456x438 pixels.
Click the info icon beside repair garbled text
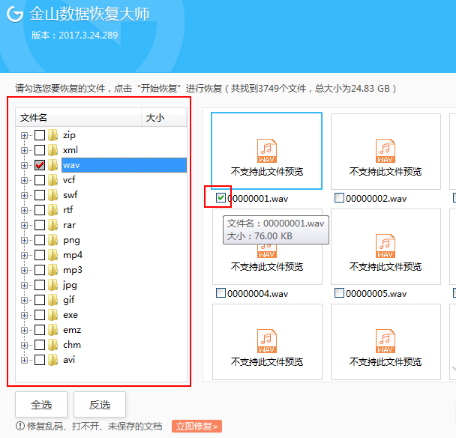(x=20, y=426)
